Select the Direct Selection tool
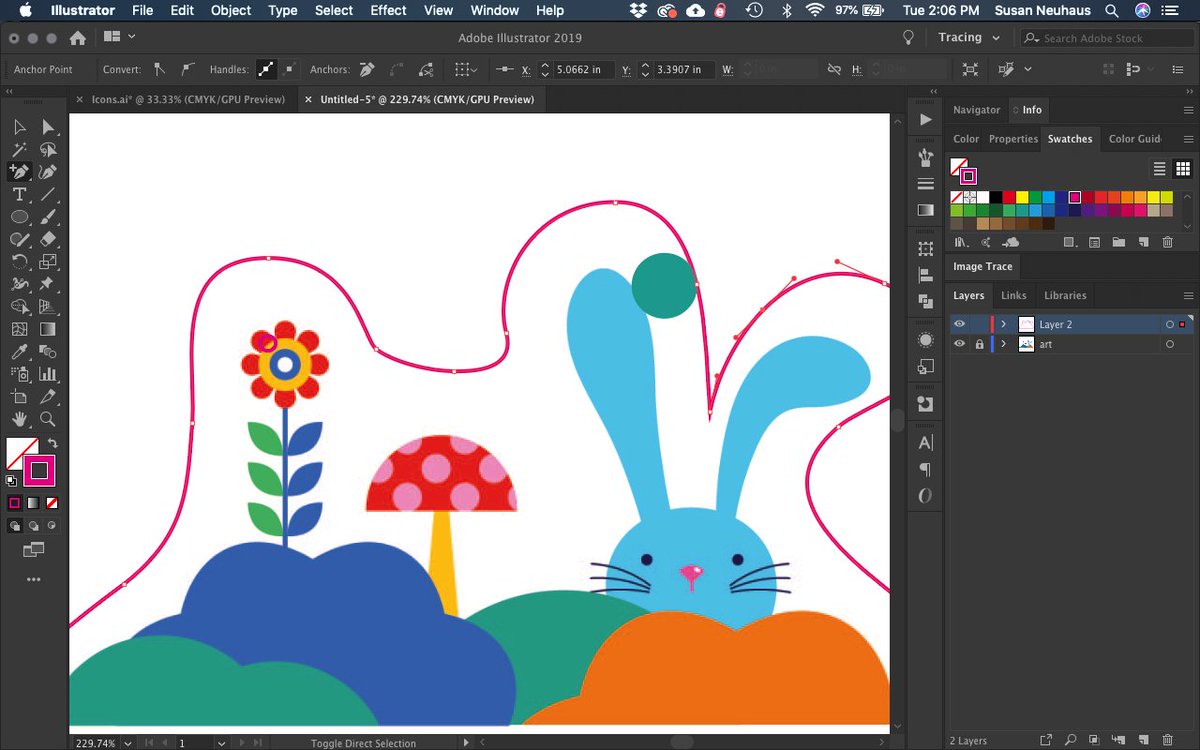The height and width of the screenshot is (750, 1200). [47, 127]
